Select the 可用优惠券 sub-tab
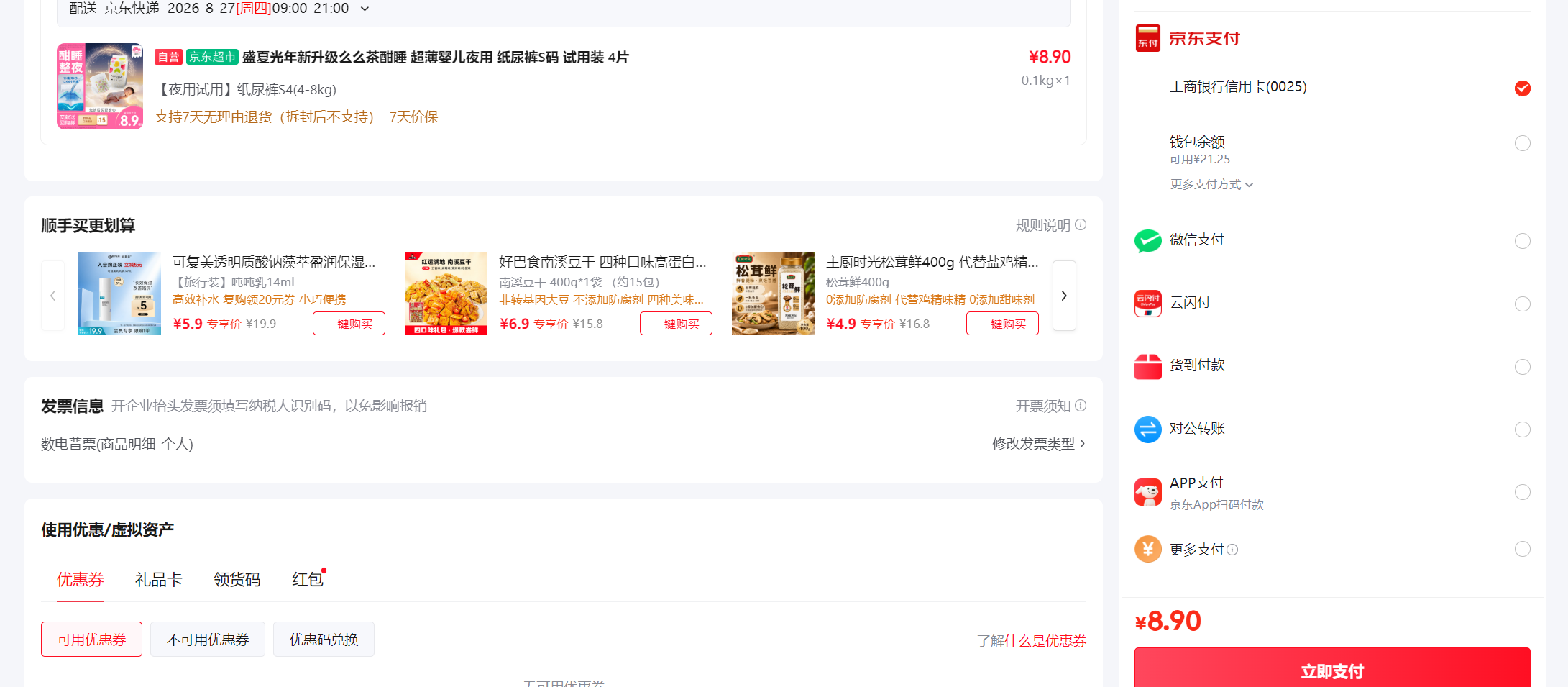The height and width of the screenshot is (687, 1568). [91, 640]
